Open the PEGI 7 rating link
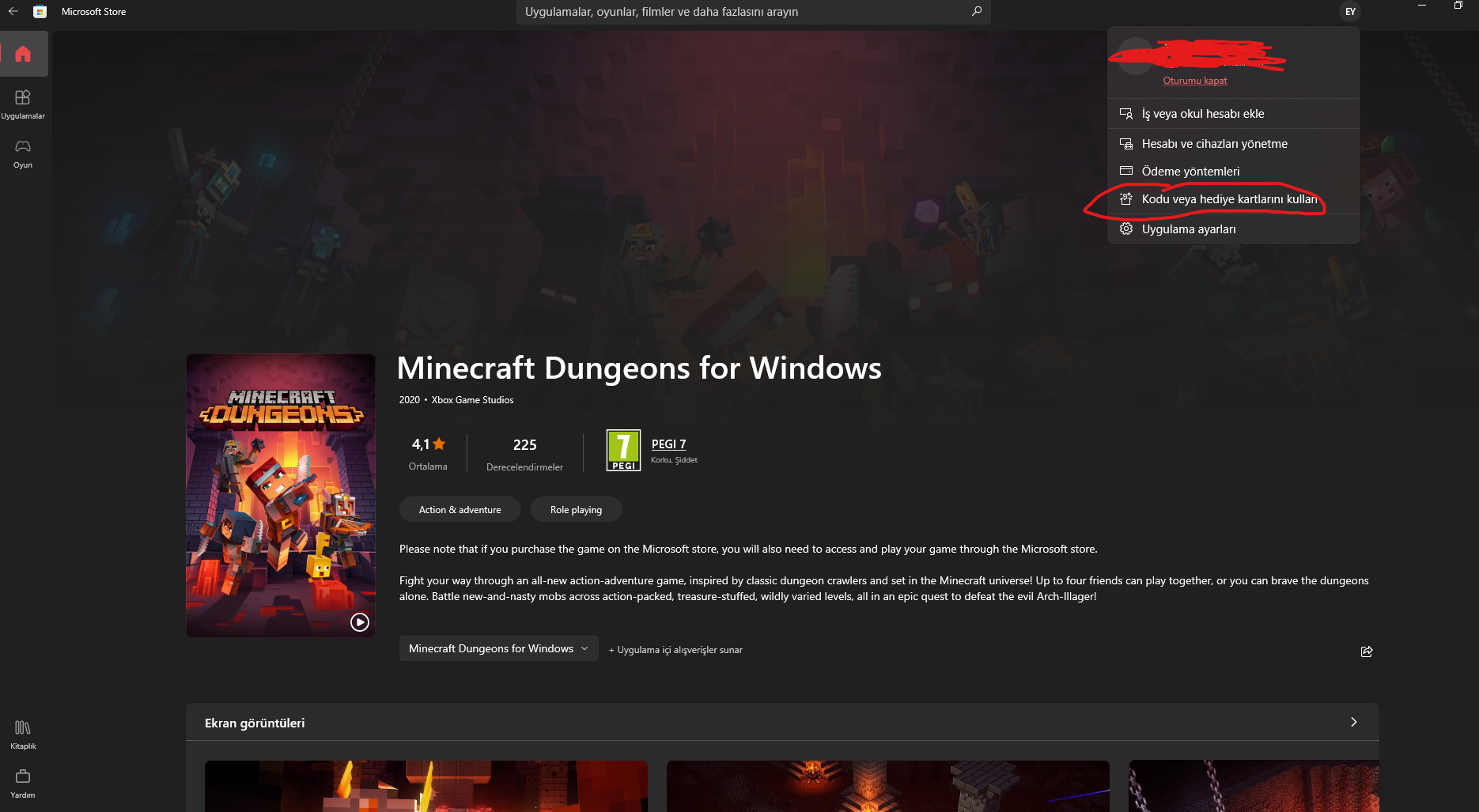Image resolution: width=1479 pixels, height=812 pixels. [x=668, y=444]
